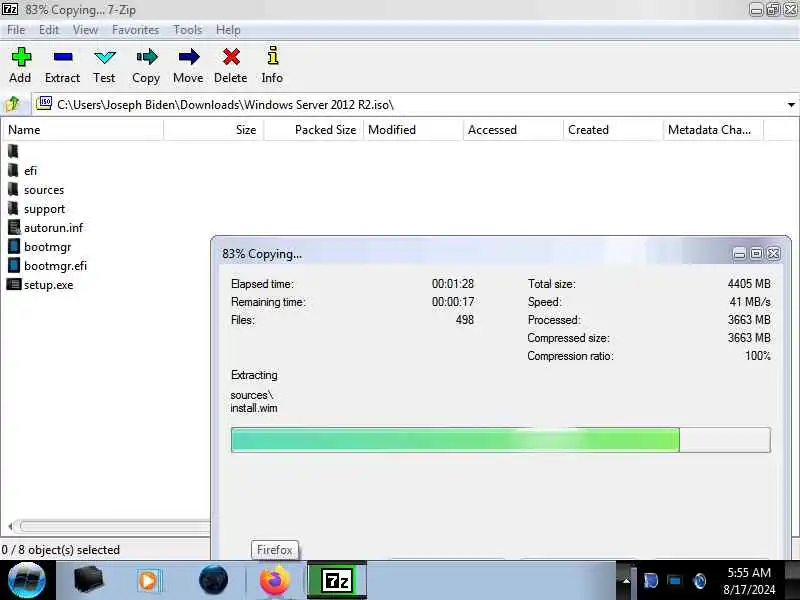800x600 pixels.
Task: Switch to 7-Zip taskbar button
Action: click(x=337, y=581)
